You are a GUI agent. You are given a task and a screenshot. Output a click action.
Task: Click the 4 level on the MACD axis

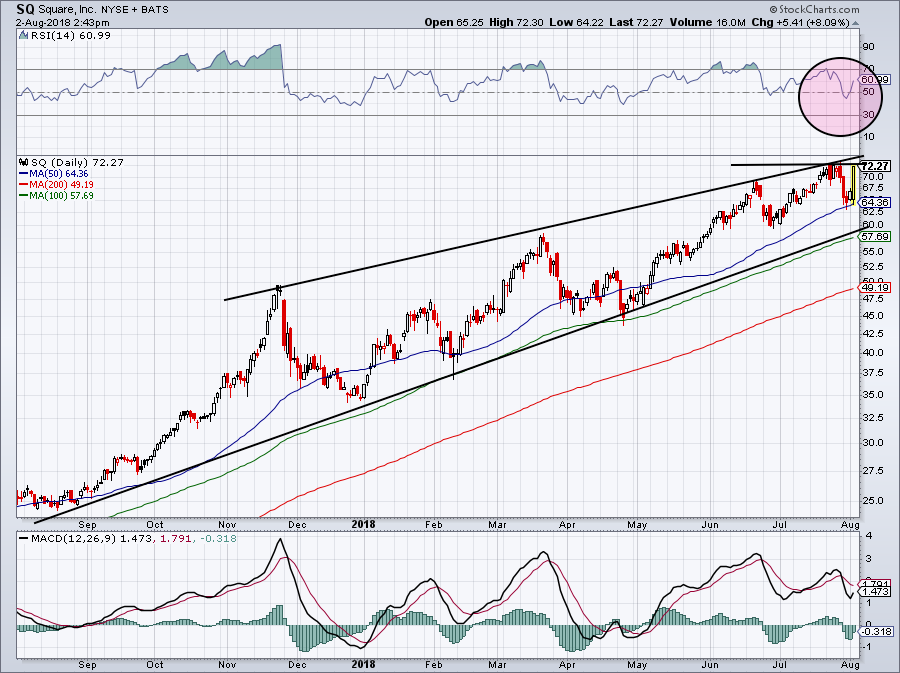click(x=868, y=536)
